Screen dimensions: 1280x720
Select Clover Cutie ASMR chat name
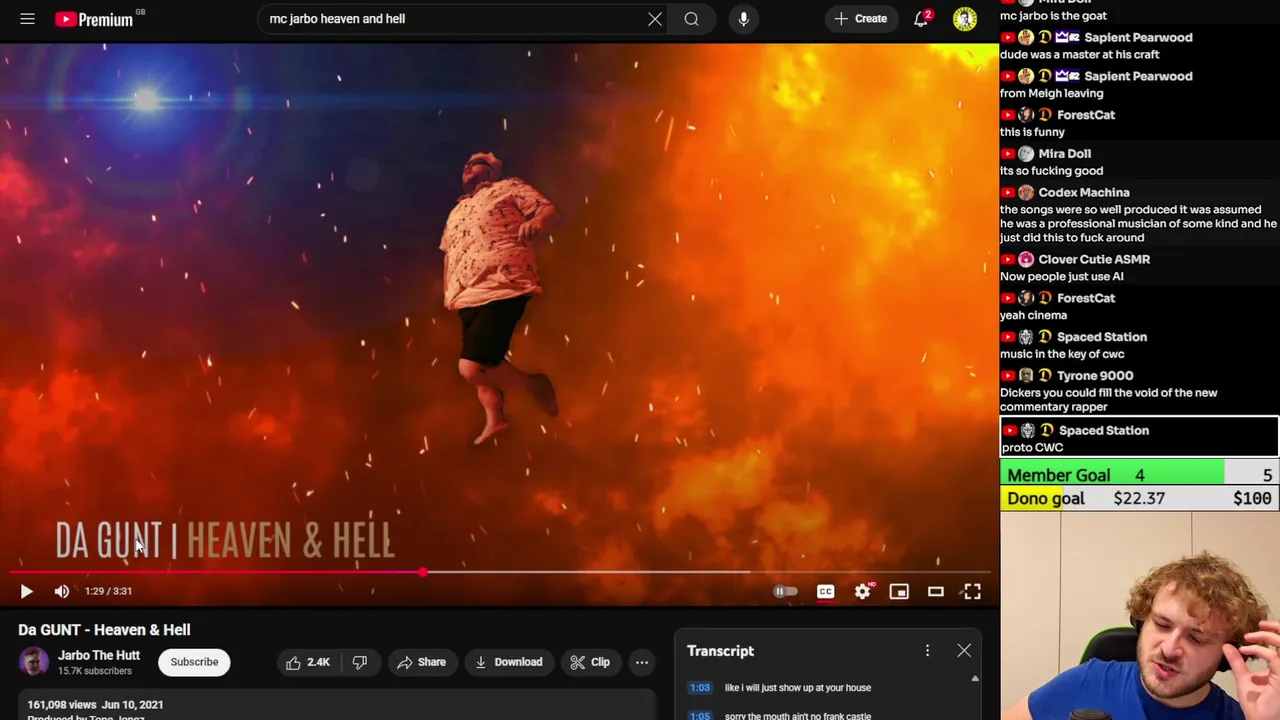1094,259
